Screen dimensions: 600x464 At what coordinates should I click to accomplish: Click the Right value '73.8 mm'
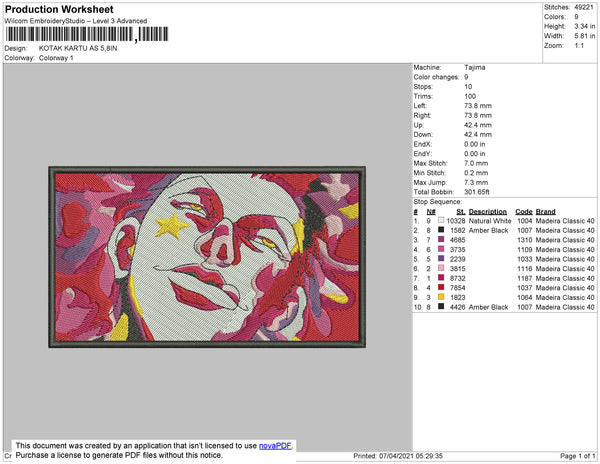click(478, 115)
